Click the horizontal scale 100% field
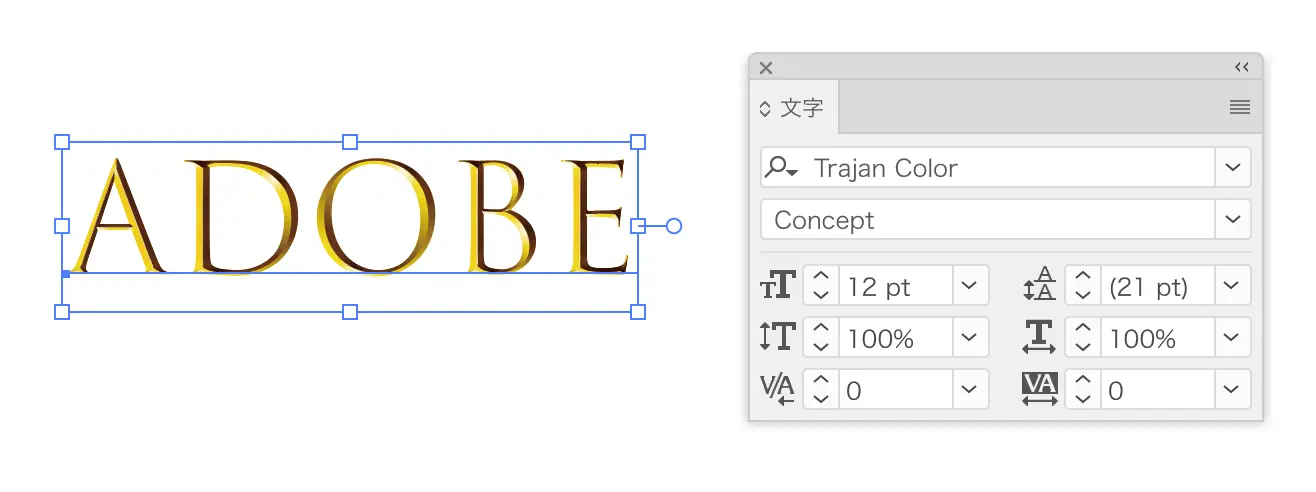 pyautogui.click(x=1157, y=337)
